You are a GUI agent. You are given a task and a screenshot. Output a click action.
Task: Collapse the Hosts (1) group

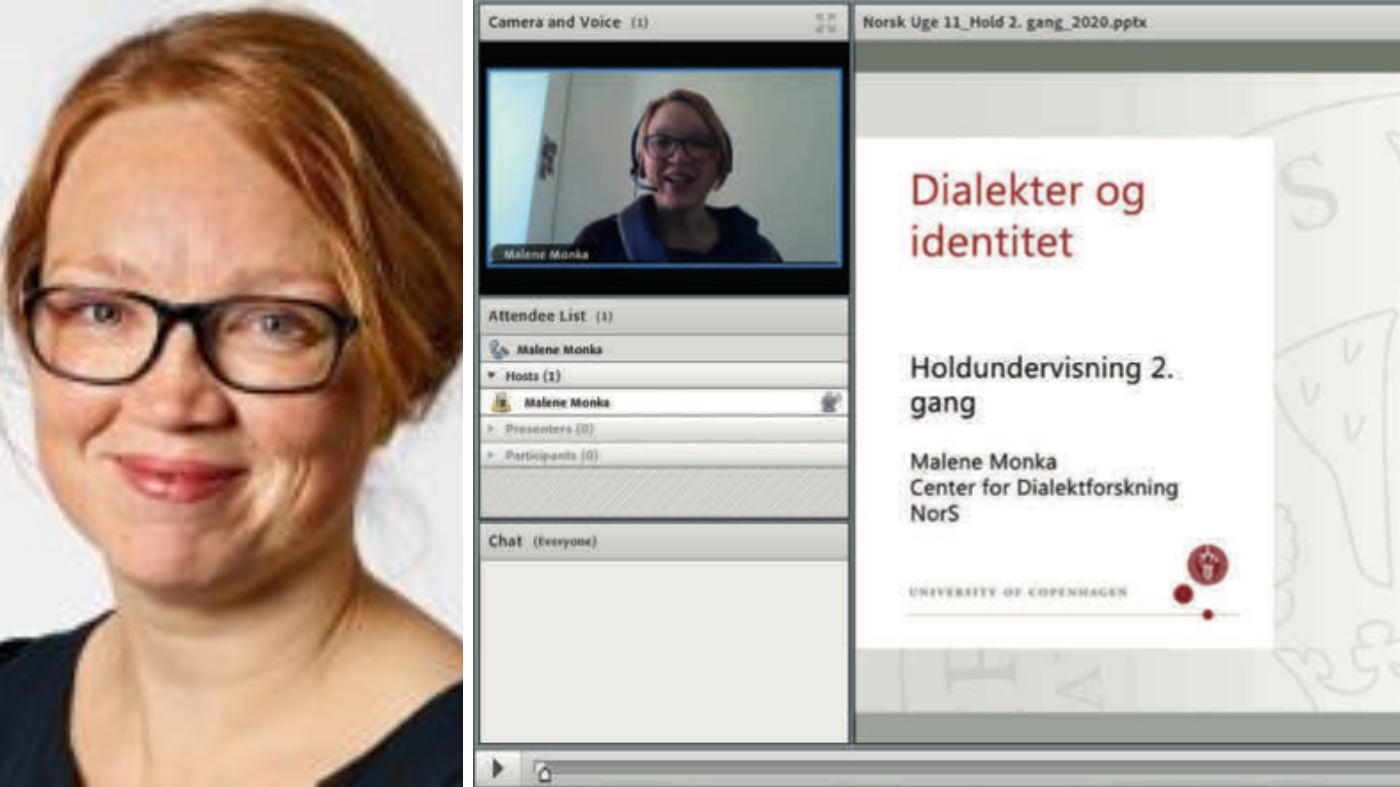pos(492,376)
